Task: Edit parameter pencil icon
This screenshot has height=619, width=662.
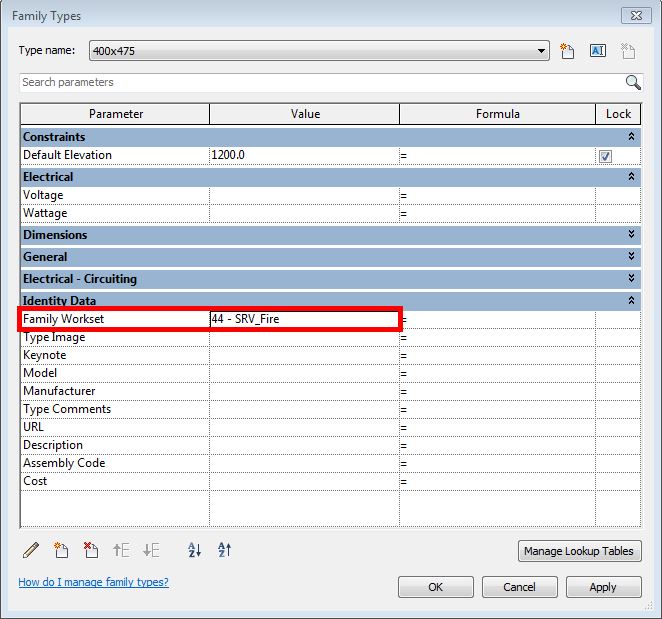Action: tap(31, 550)
